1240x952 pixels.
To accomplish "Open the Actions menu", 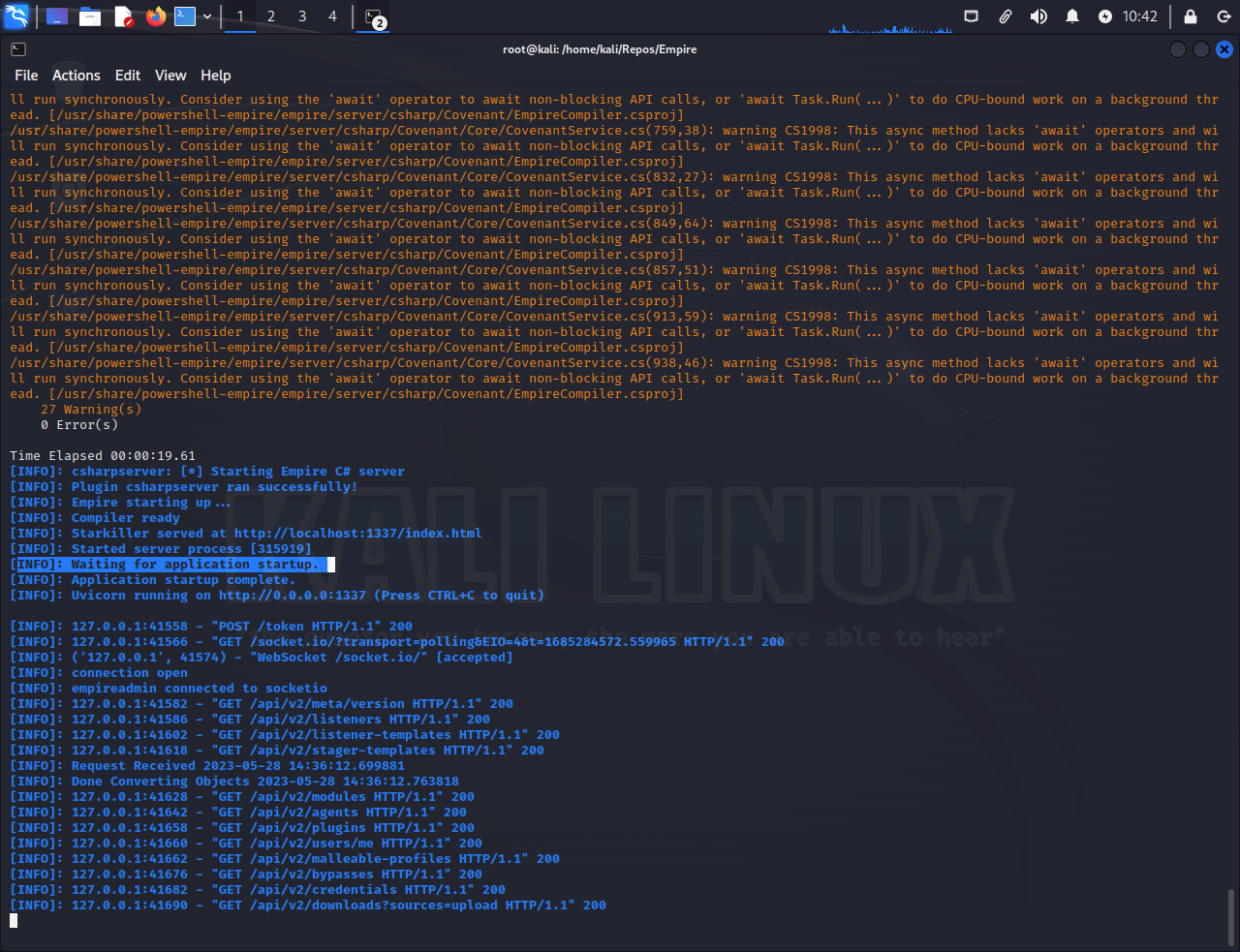I will [x=77, y=76].
